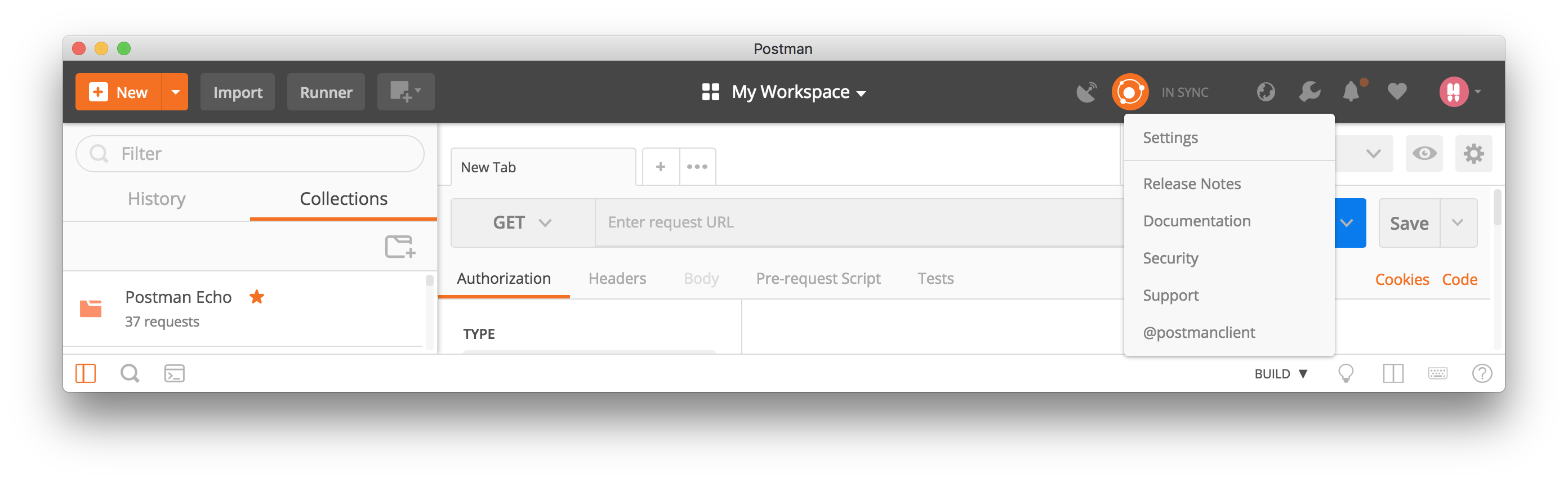Open the BUILD mode dropdown
The image size is (1568, 482).
(x=1281, y=374)
